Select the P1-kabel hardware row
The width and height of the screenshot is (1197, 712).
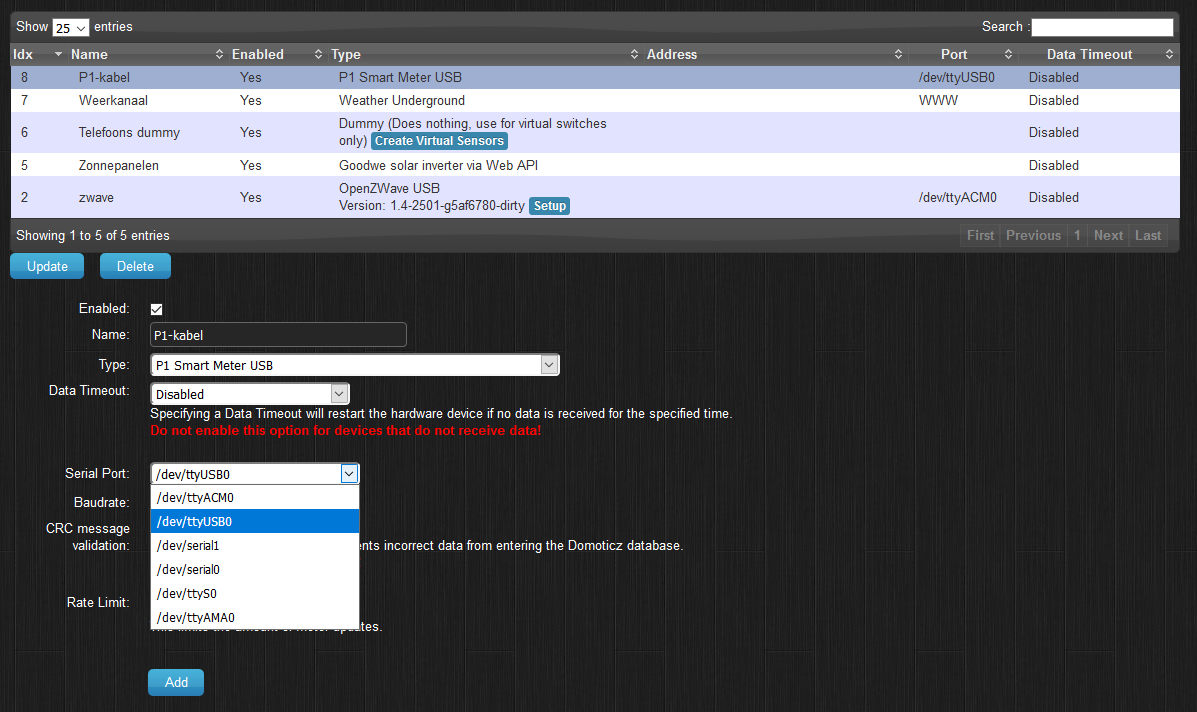(595, 78)
